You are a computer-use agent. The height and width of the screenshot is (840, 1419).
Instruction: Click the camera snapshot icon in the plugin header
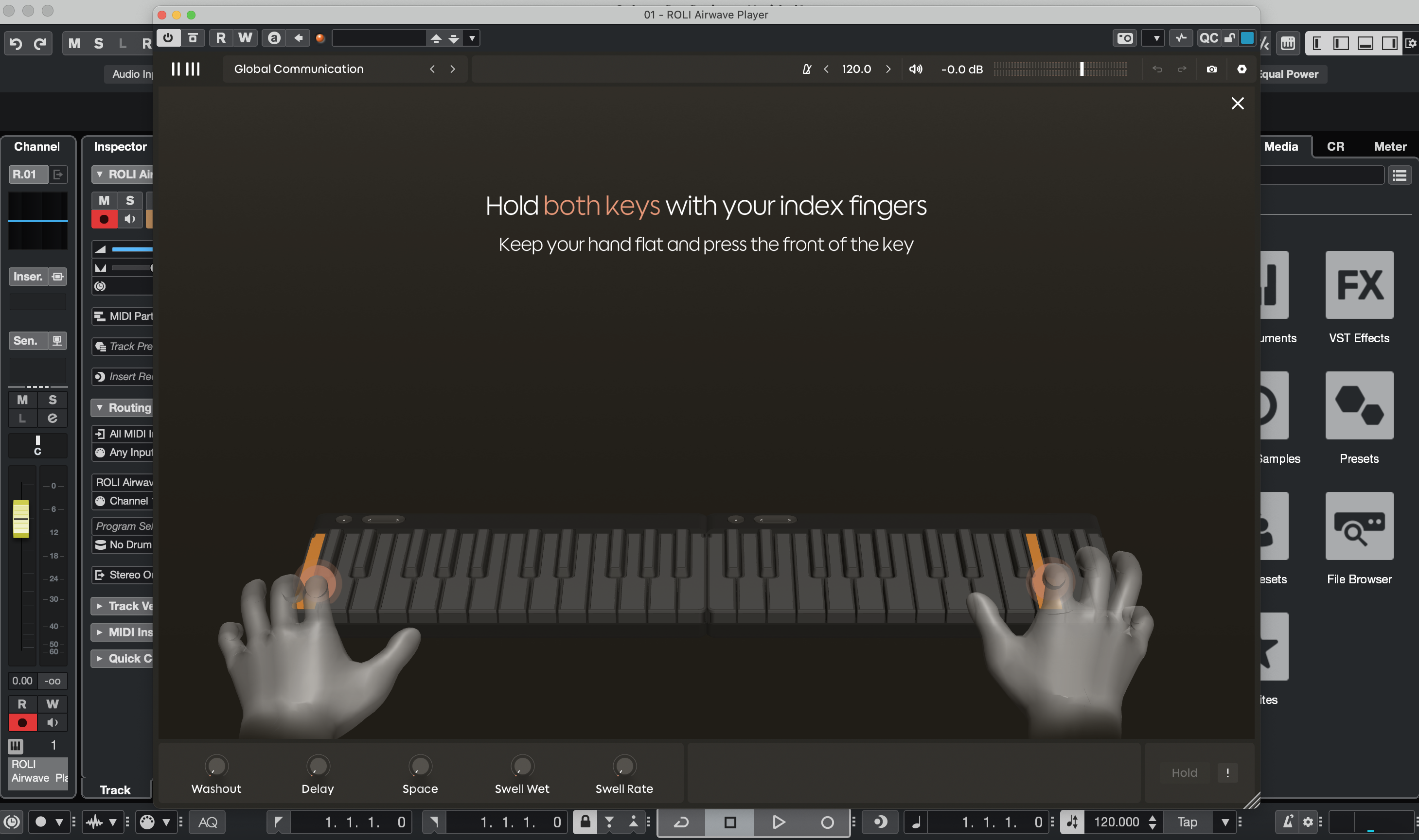[1211, 69]
